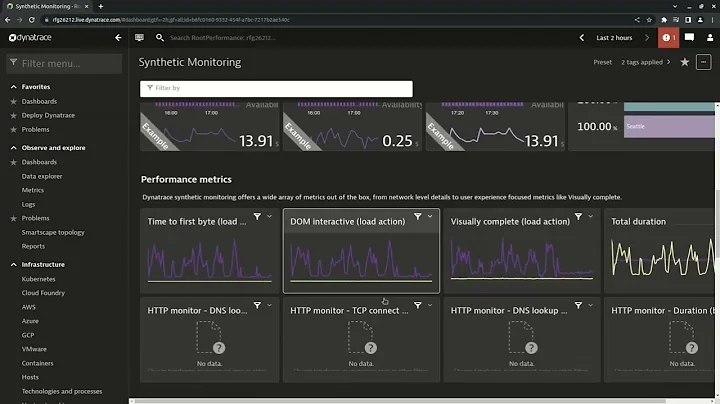Open the Synthetic Monitoring browser tab
The width and height of the screenshot is (720, 404).
click(48, 6)
